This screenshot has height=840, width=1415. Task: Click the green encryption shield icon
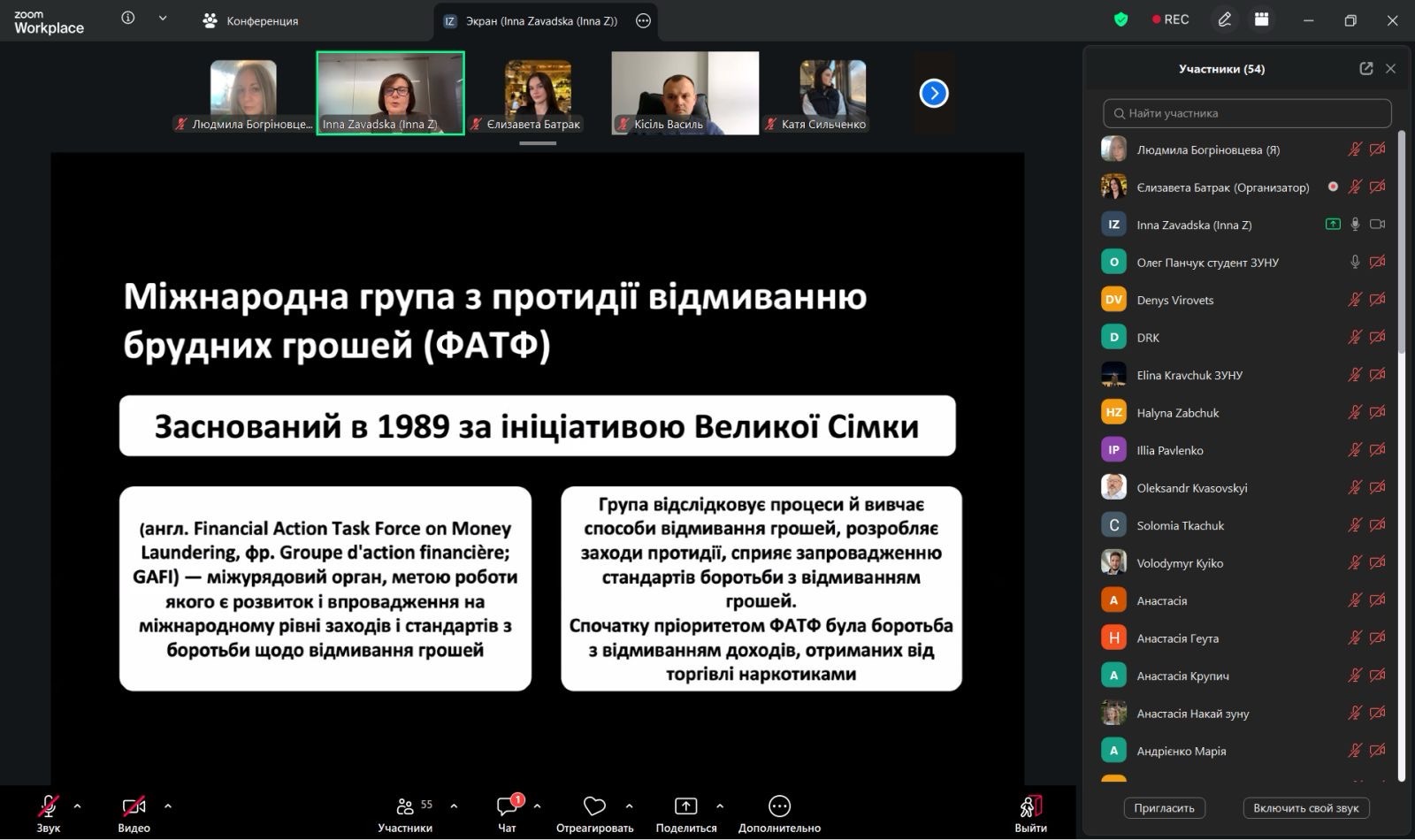click(1121, 19)
